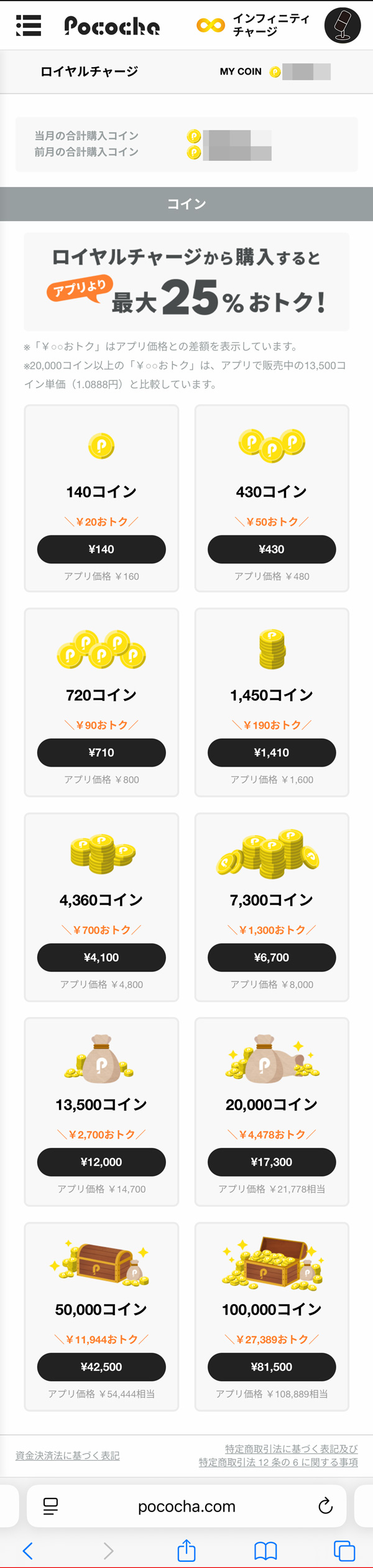The height and width of the screenshot is (1568, 373).
Task: Open the Infinity Charge icon
Action: point(211,25)
